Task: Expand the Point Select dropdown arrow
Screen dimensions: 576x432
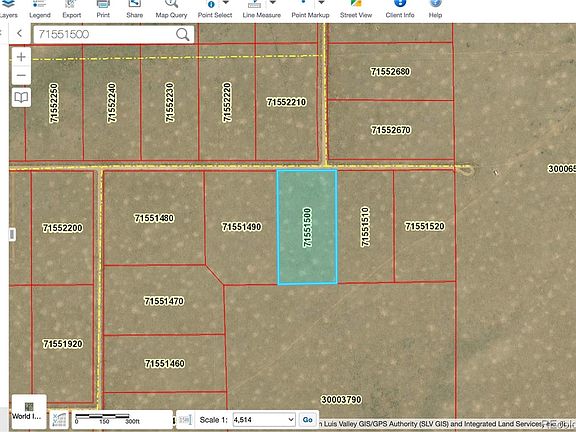Action: click(226, 3)
